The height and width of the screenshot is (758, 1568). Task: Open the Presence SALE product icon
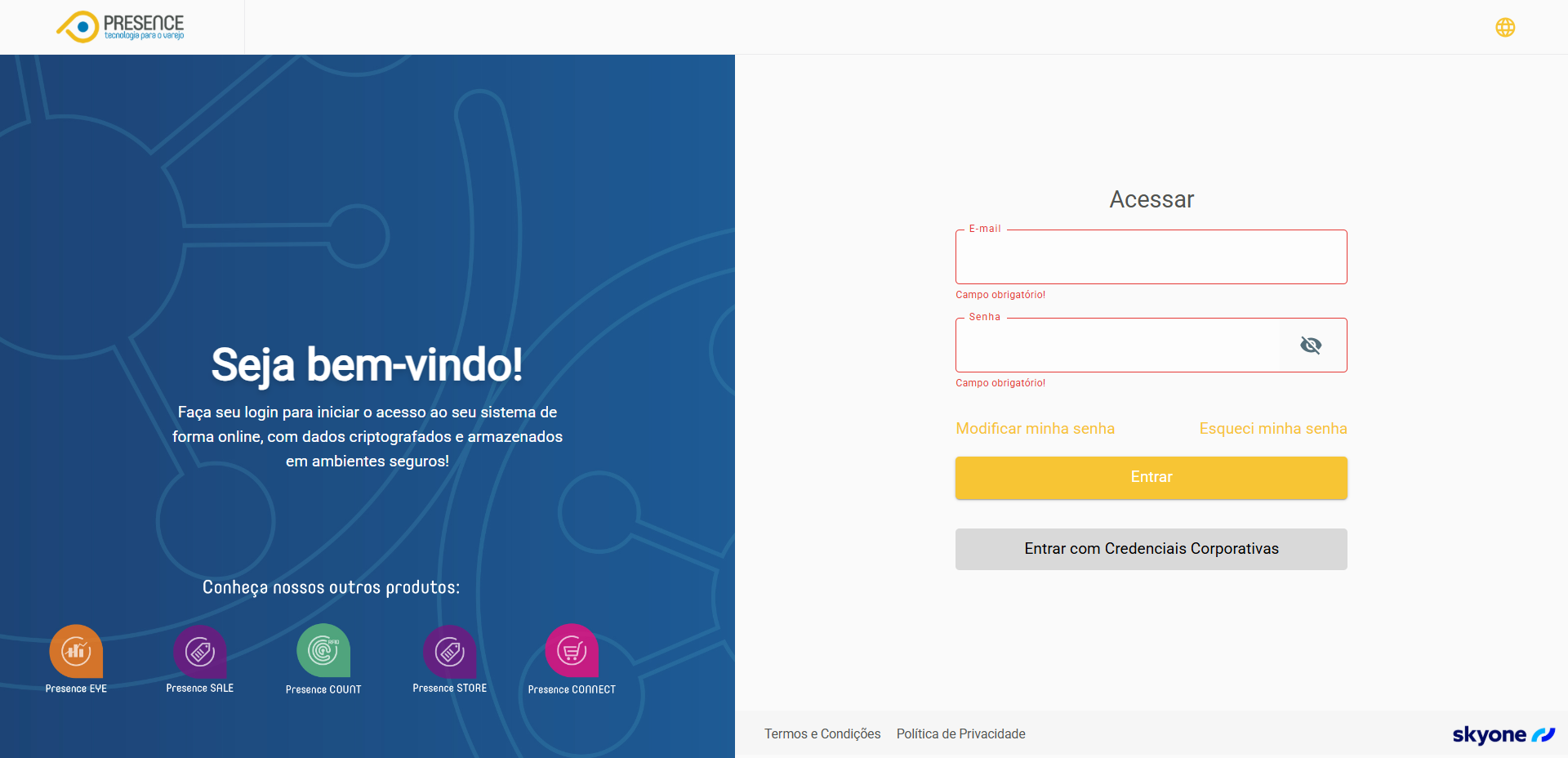(x=199, y=651)
